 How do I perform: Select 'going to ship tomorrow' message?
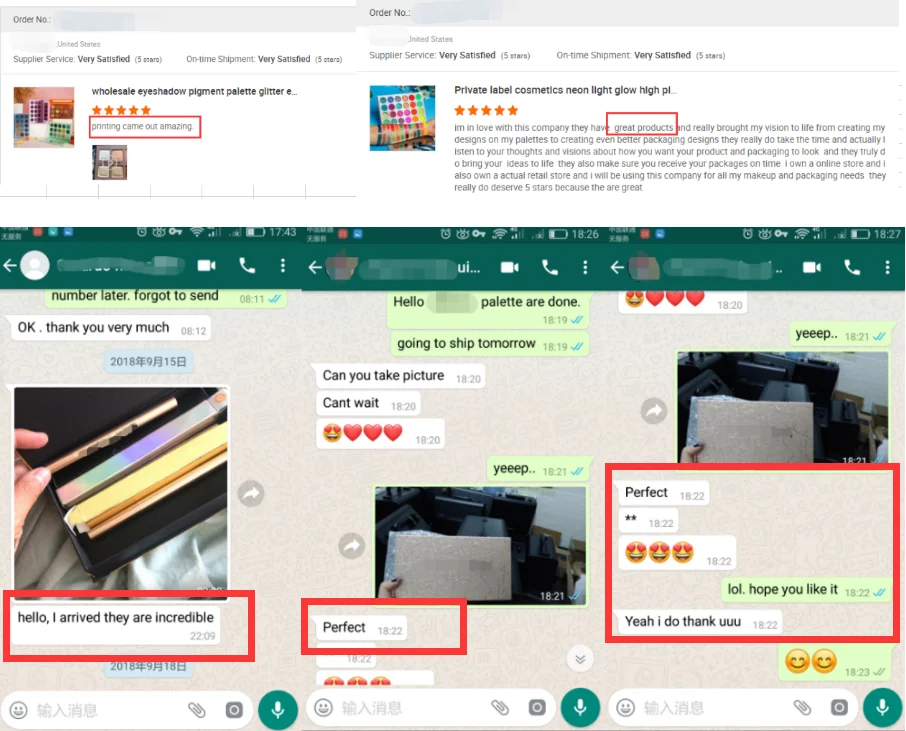pyautogui.click(x=489, y=344)
